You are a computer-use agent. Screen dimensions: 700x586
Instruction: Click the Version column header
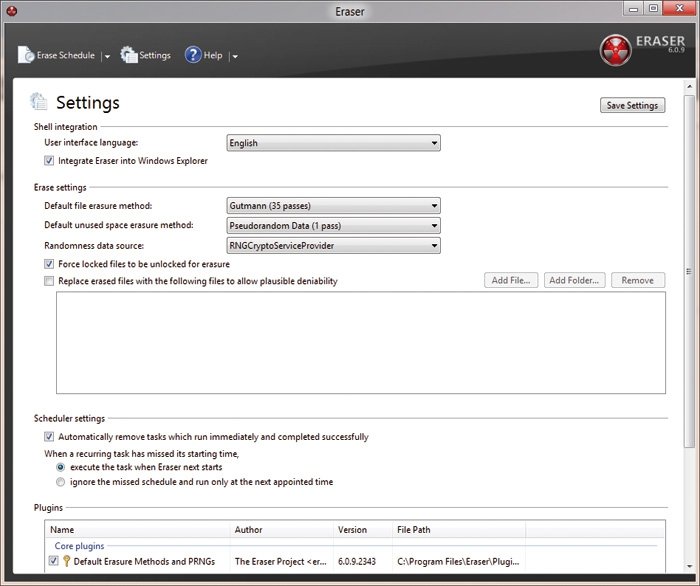[x=362, y=530]
